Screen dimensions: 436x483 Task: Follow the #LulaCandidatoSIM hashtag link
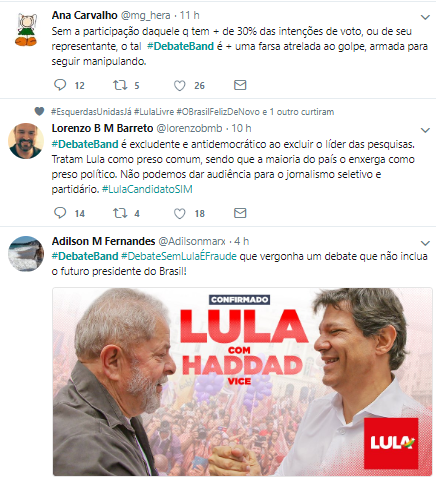click(x=147, y=189)
